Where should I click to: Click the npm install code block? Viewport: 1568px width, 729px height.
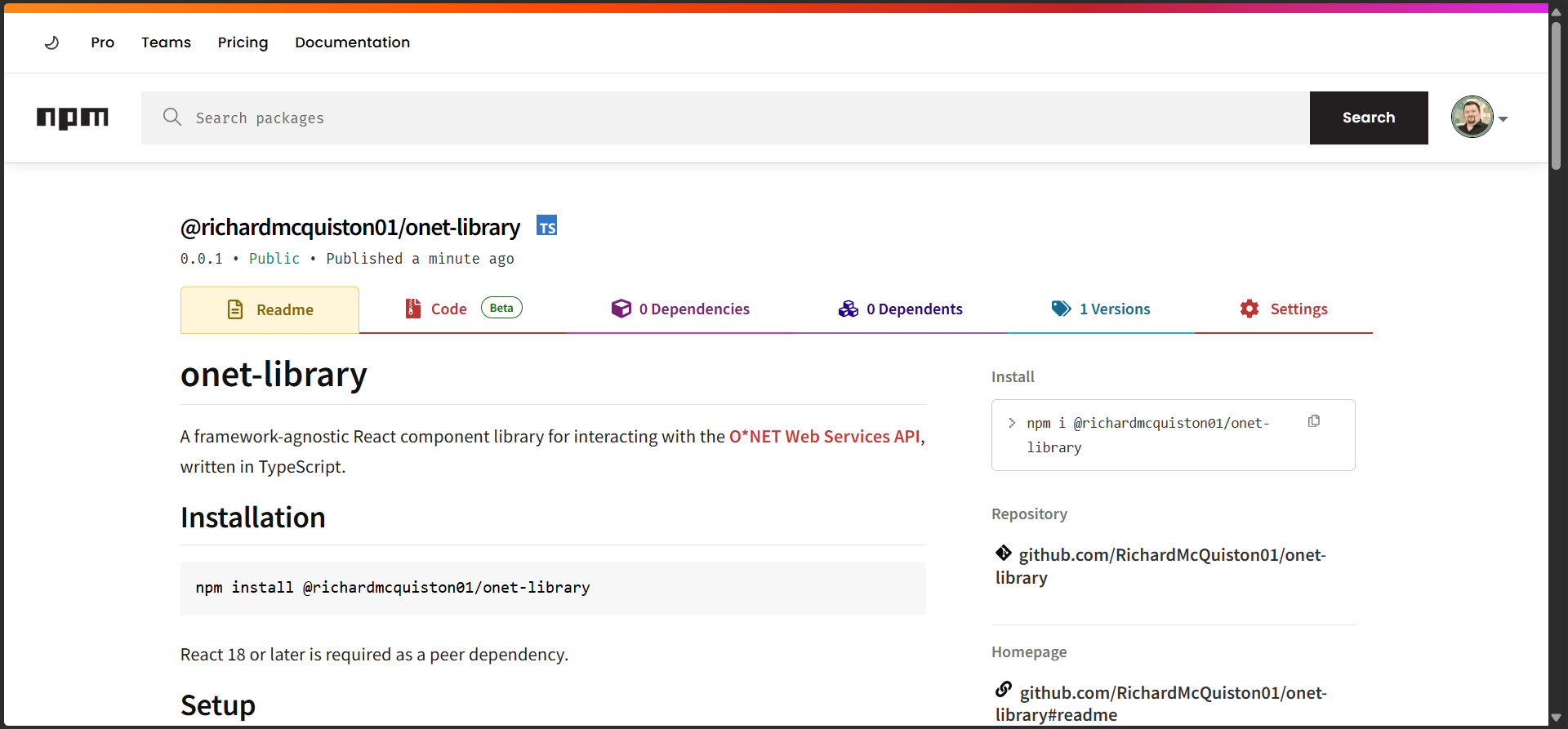[x=553, y=588]
